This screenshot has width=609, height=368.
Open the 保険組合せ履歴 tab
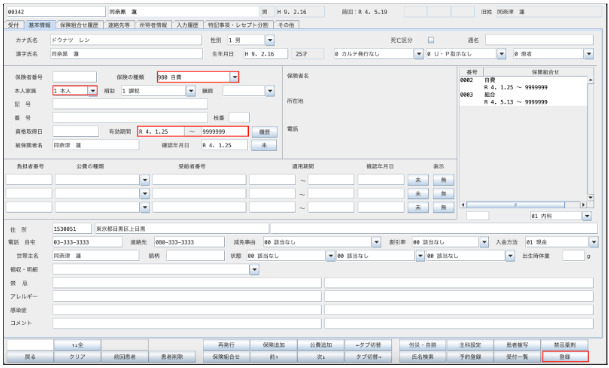pyautogui.click(x=79, y=25)
